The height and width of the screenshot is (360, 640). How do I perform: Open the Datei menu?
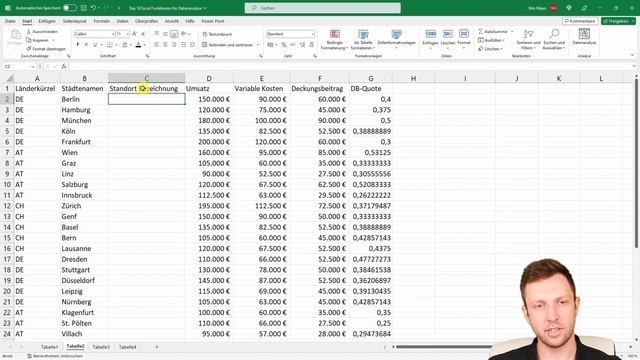(10, 21)
